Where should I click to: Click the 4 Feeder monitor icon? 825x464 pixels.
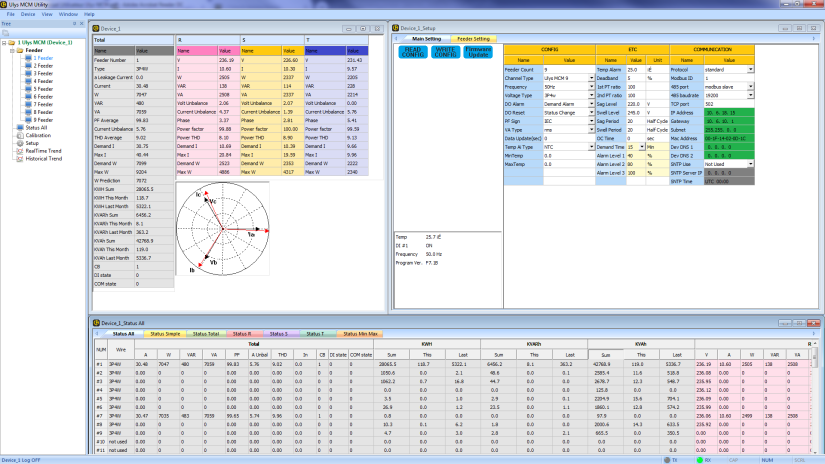coord(28,82)
